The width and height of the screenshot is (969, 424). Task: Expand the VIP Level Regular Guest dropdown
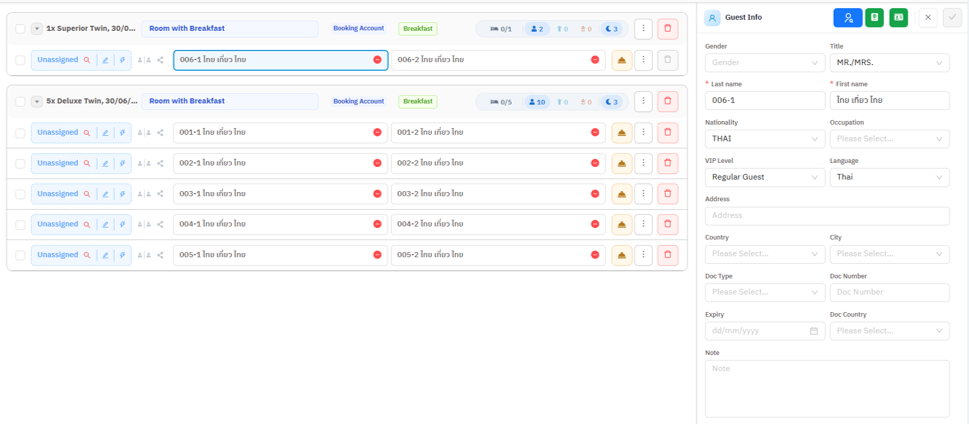coord(765,177)
